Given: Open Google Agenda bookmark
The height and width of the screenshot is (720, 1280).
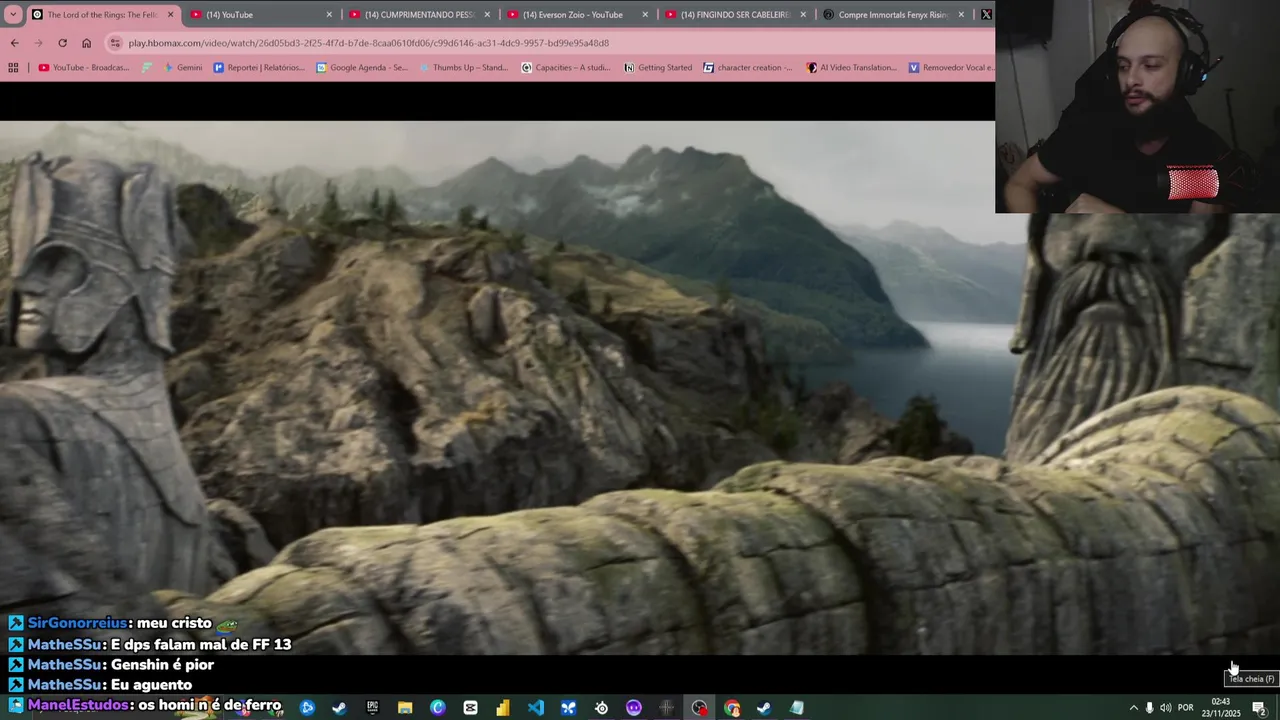Looking at the screenshot, I should [362, 68].
